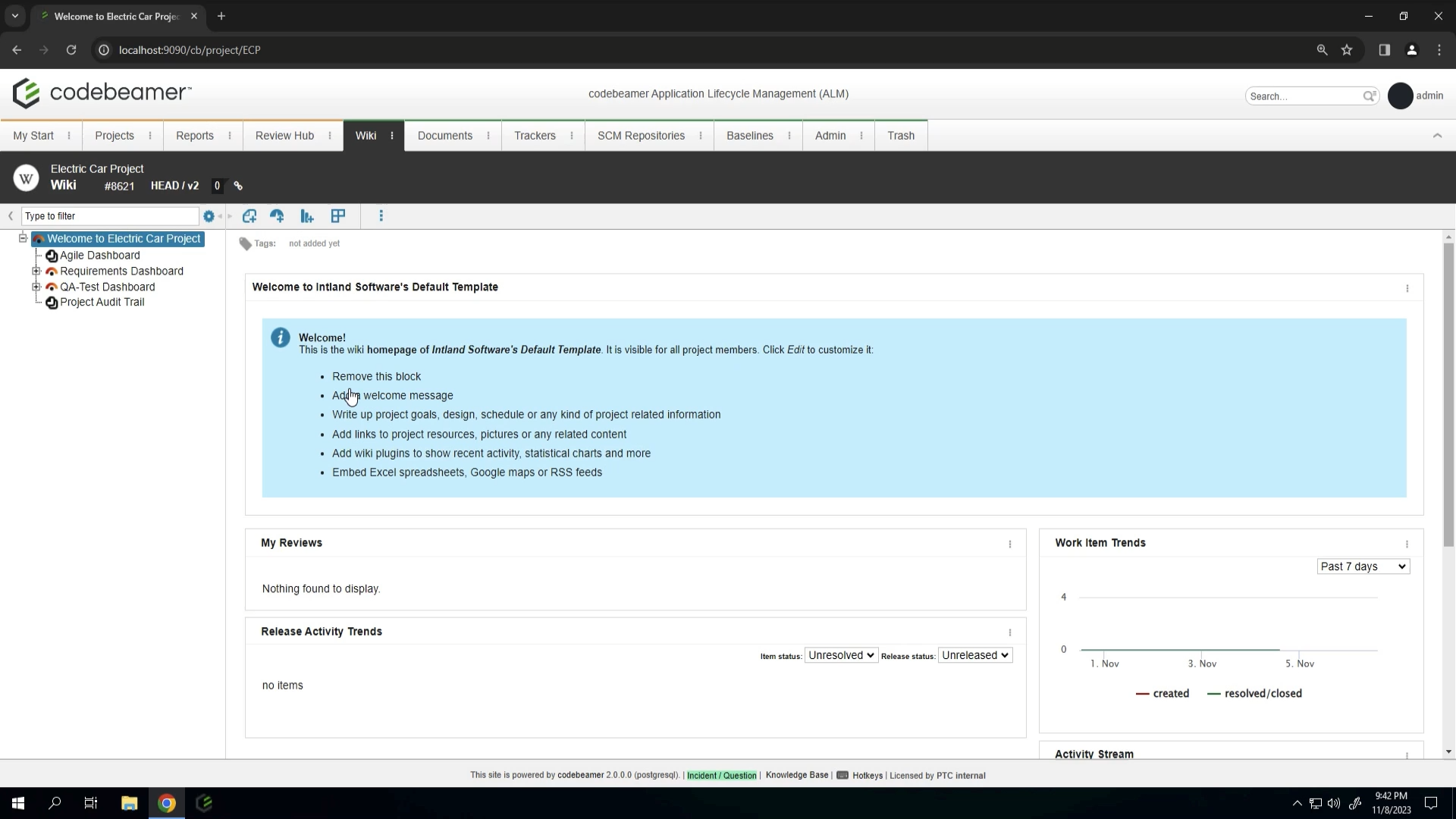Image resolution: width=1456 pixels, height=819 pixels.
Task: Open the wiki toolbar more-options menu
Action: 381,216
